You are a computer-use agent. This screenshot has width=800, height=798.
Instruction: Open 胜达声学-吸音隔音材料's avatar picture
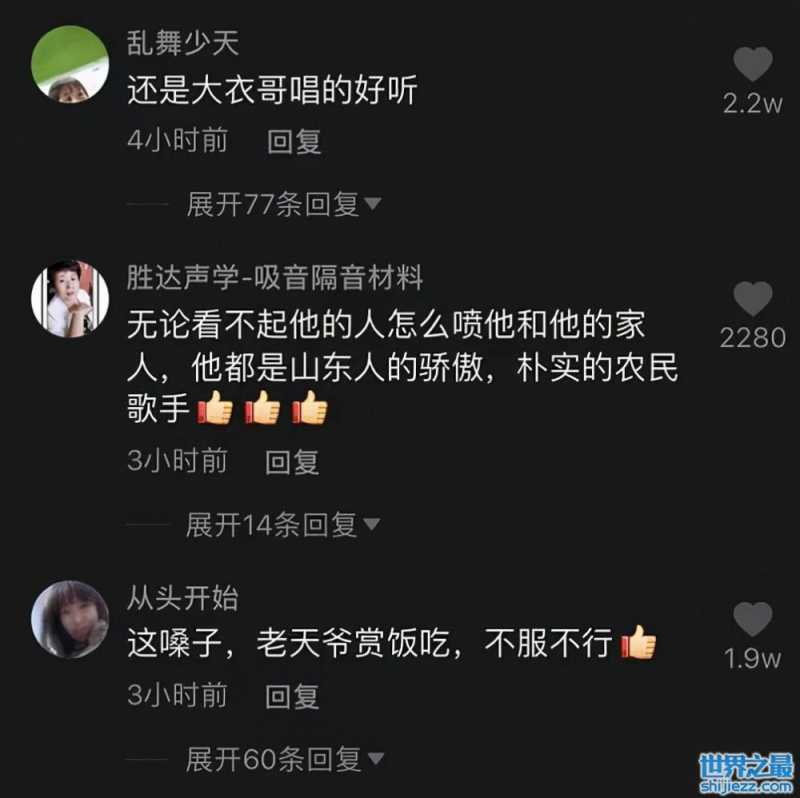click(x=70, y=298)
